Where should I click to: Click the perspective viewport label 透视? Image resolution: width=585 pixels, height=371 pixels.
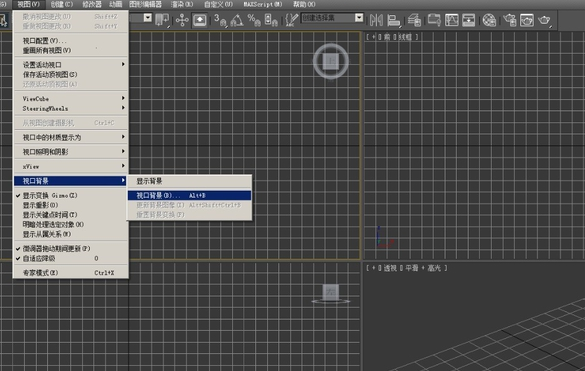(x=390, y=268)
